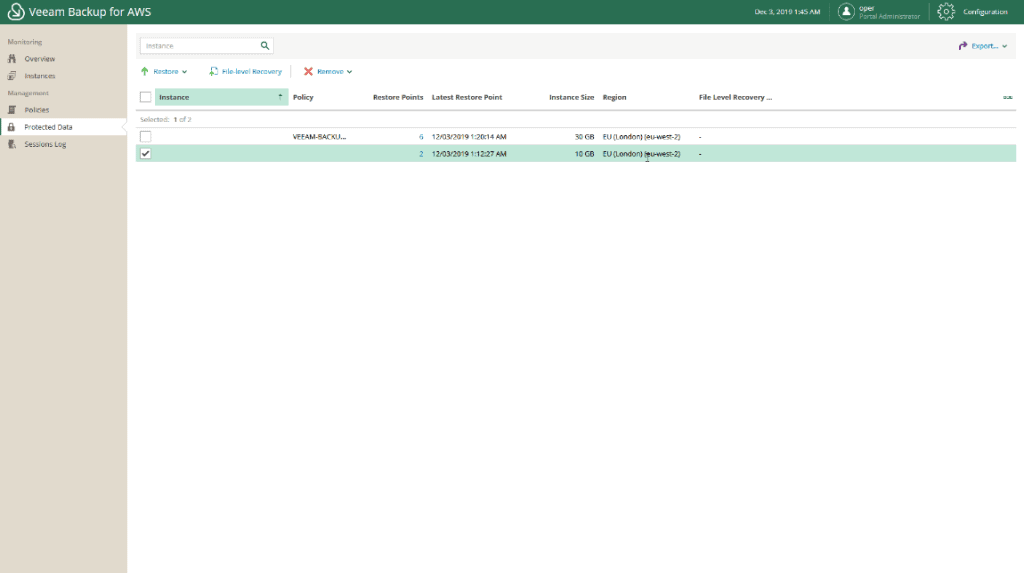Open Configuration settings link

(x=985, y=12)
